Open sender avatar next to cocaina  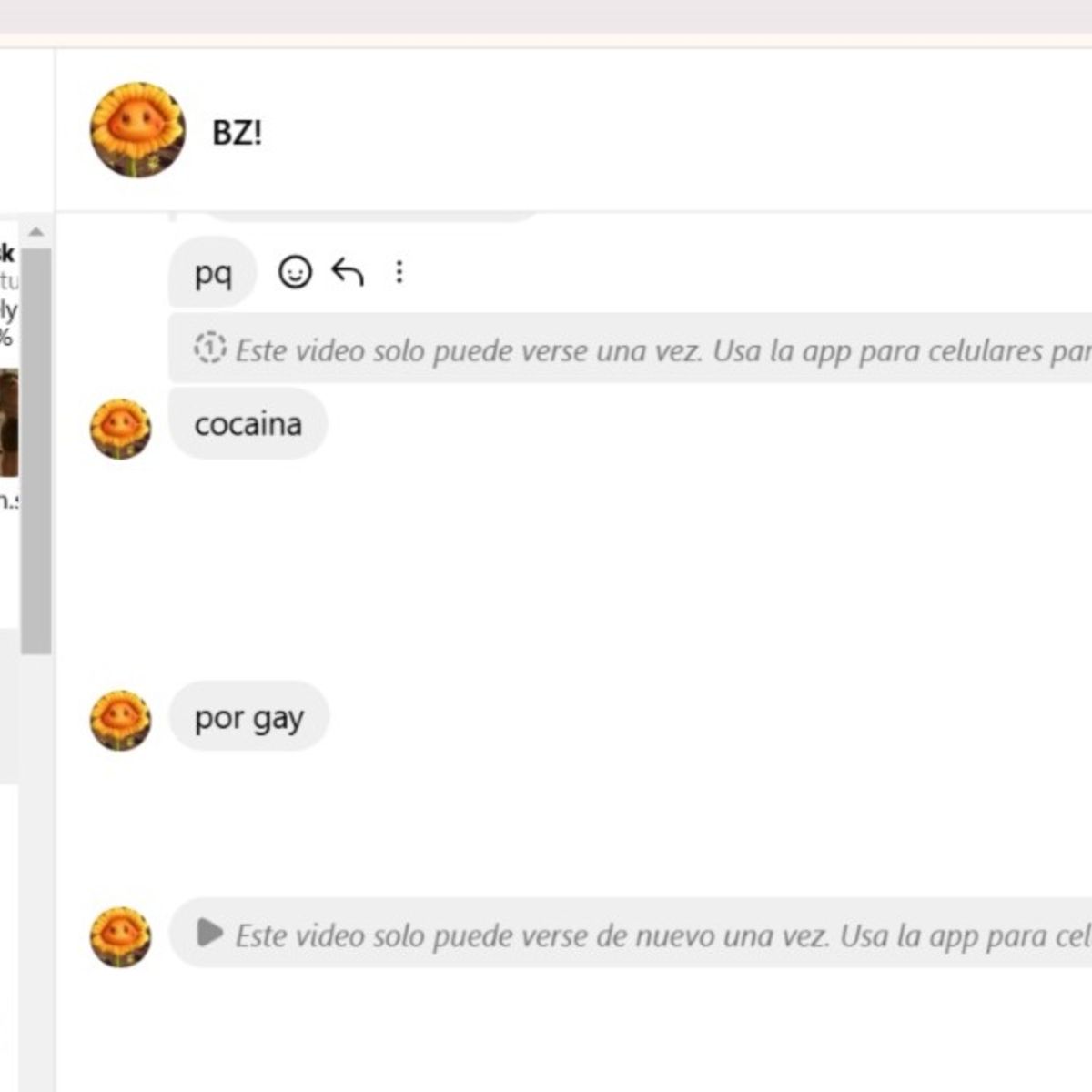click(x=120, y=429)
